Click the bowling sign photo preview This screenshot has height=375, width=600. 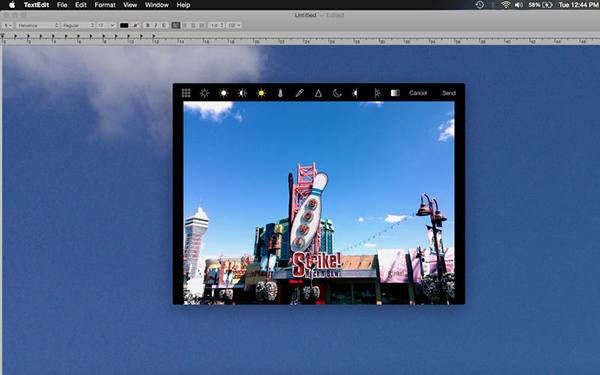tap(319, 203)
